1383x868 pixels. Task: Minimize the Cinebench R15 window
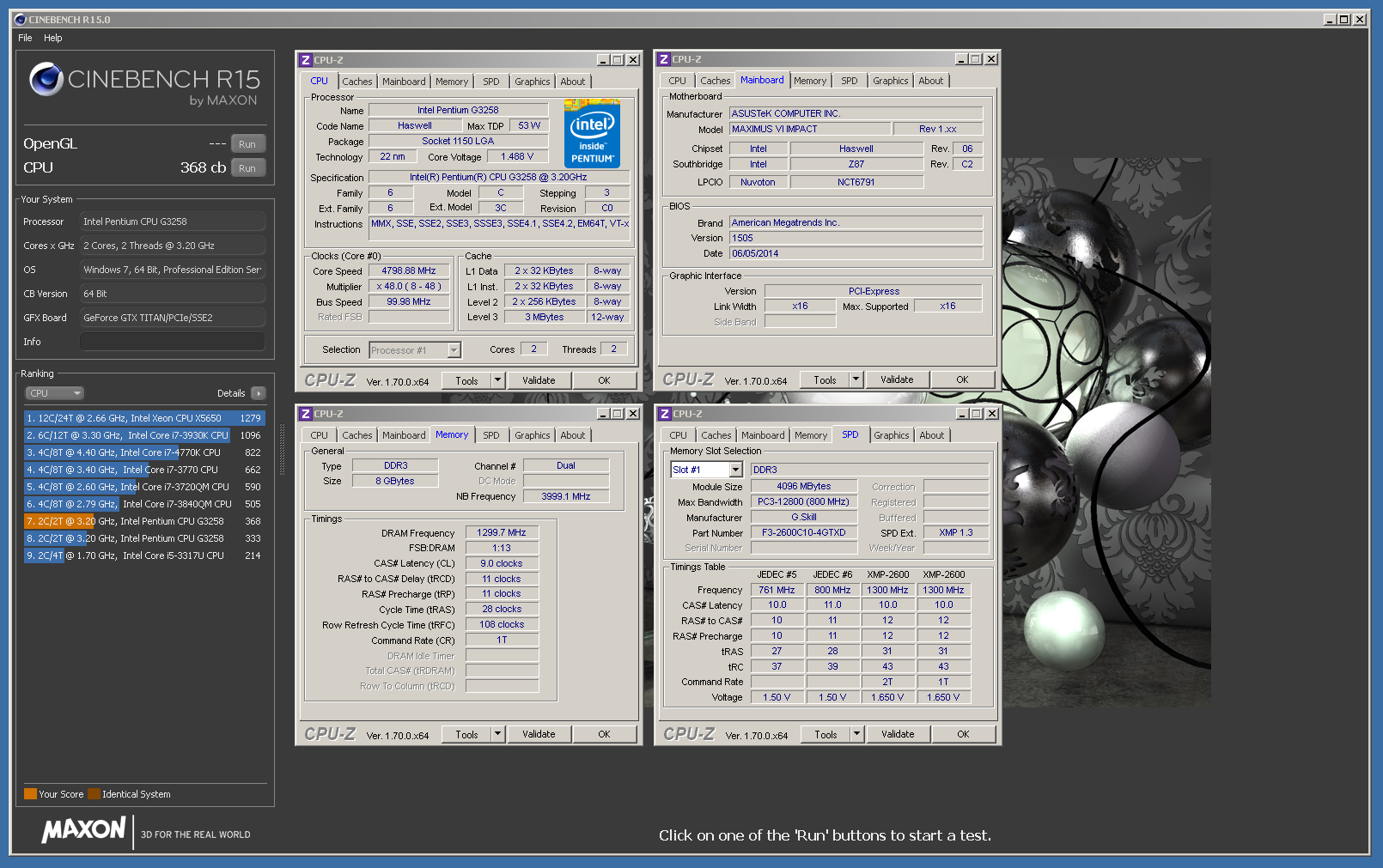1330,19
